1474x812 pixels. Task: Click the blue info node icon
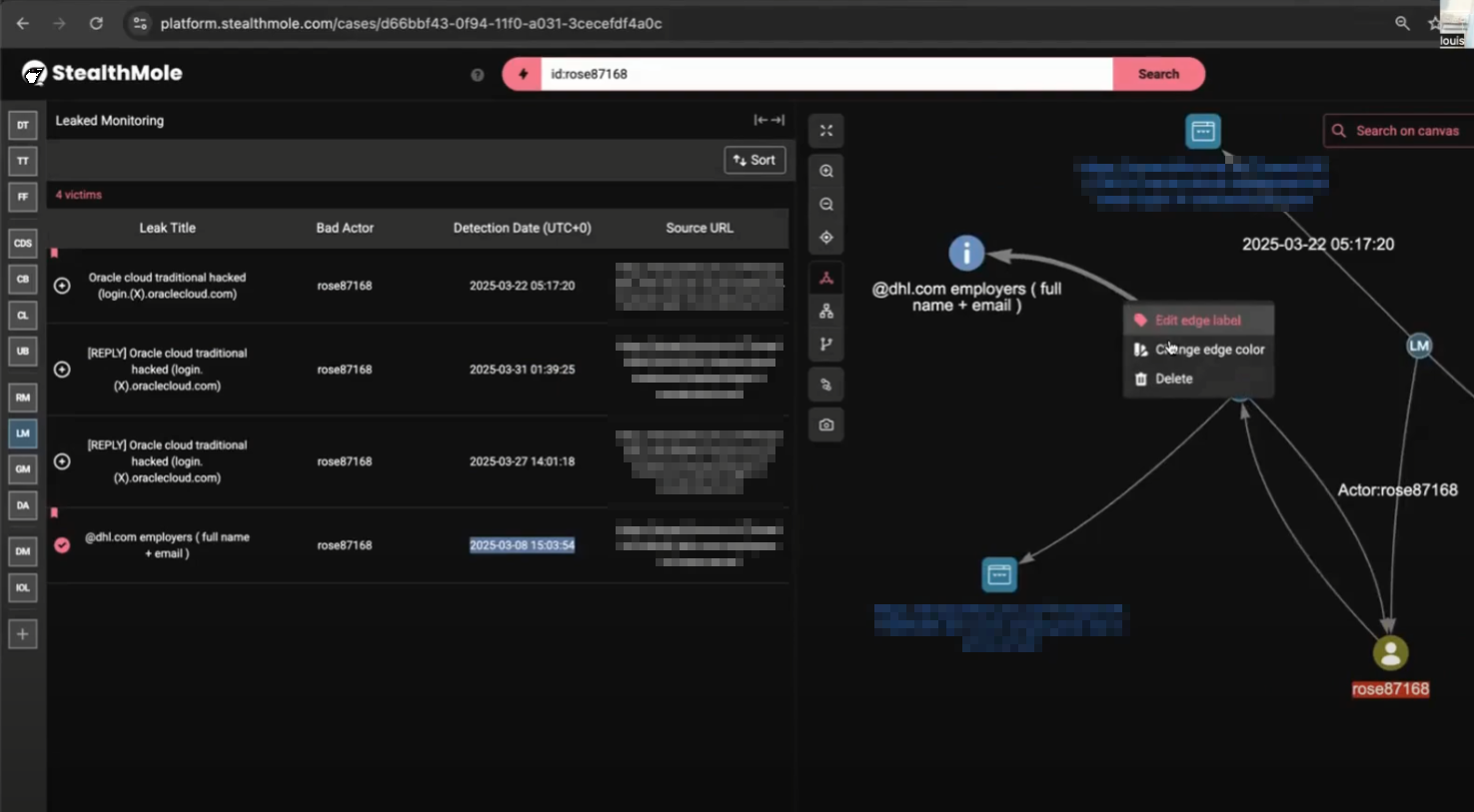(x=965, y=254)
